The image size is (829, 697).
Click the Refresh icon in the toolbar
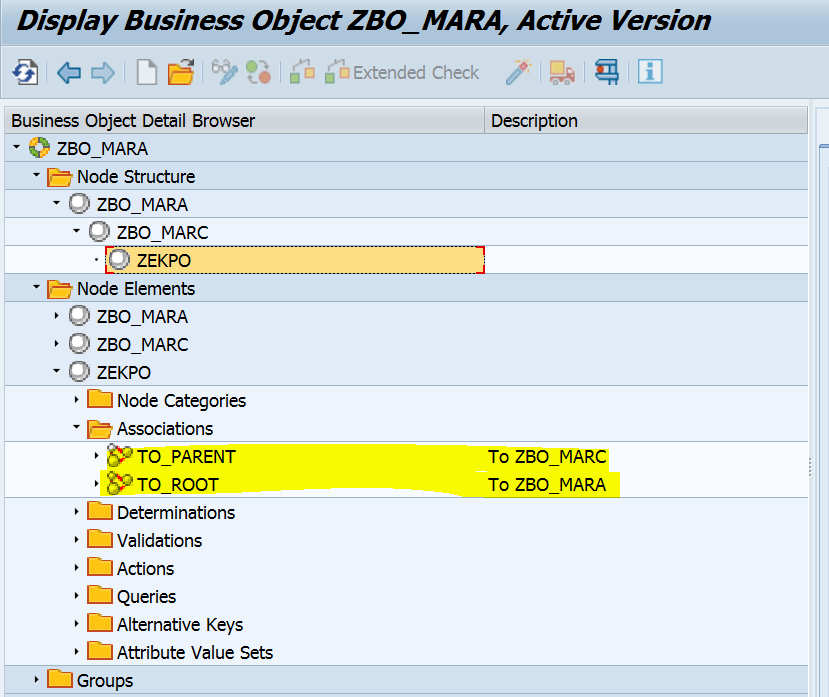coord(22,71)
